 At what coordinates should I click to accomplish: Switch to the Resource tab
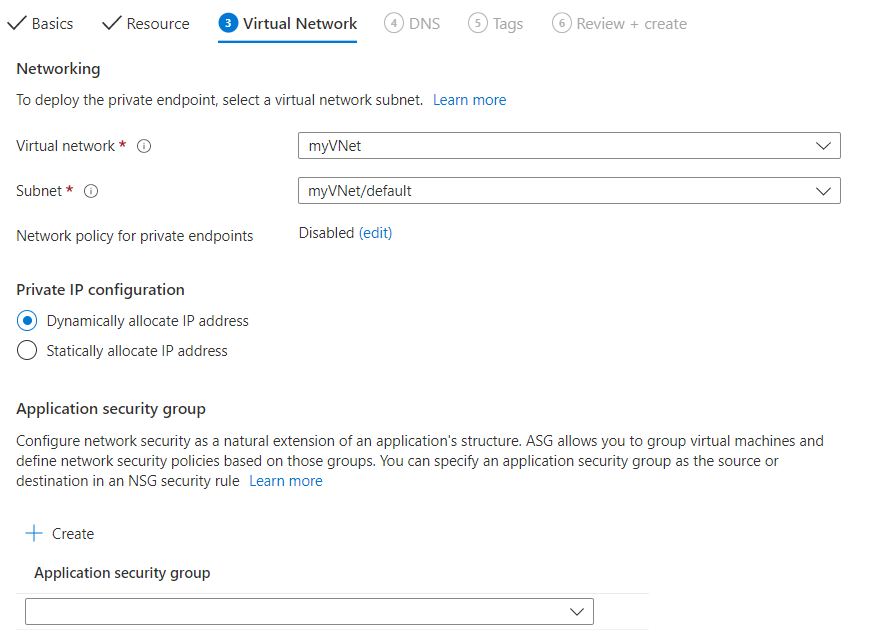tap(157, 22)
